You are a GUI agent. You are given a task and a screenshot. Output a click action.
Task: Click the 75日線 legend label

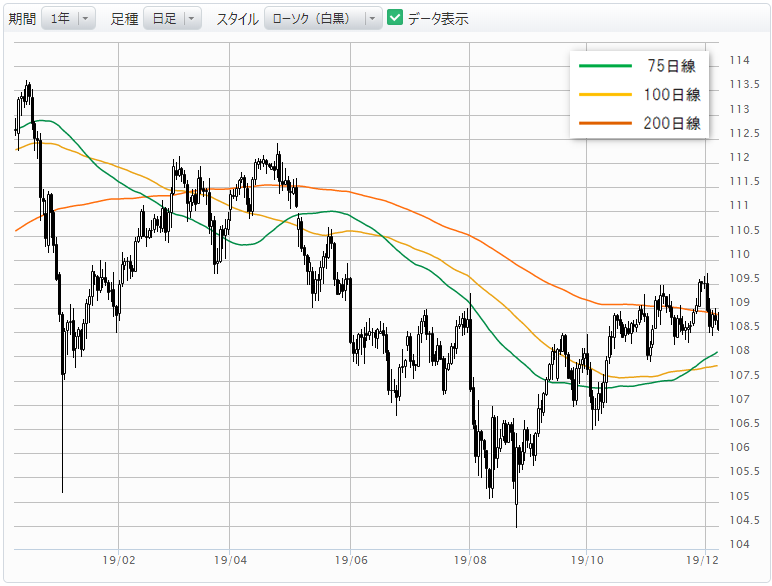click(671, 65)
